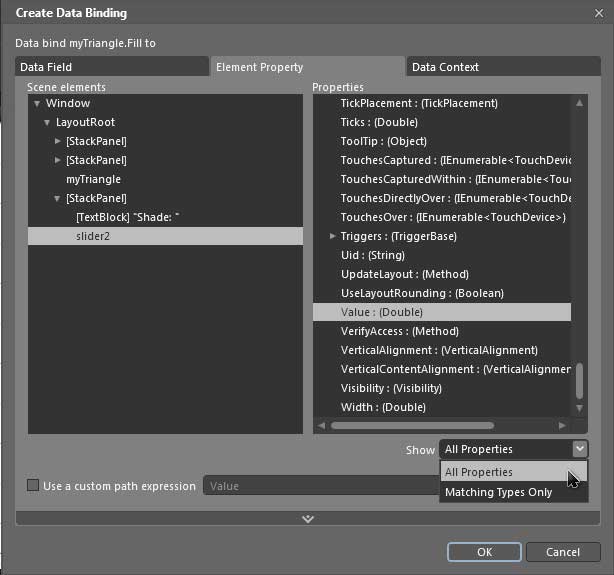Image resolution: width=614 pixels, height=575 pixels.
Task: Collapse the Window tree node
Action: [x=37, y=104]
